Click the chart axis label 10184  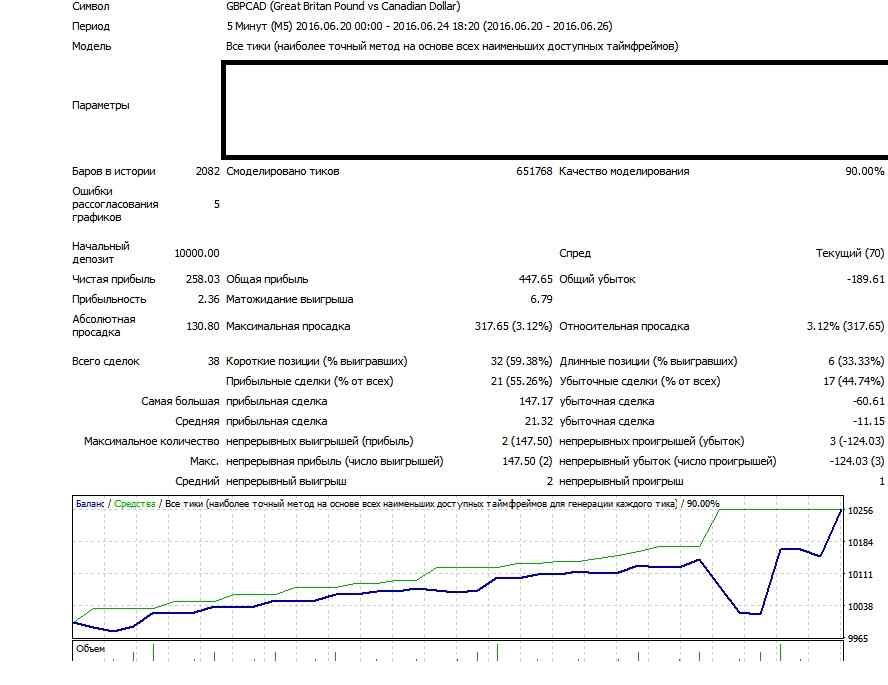click(860, 543)
